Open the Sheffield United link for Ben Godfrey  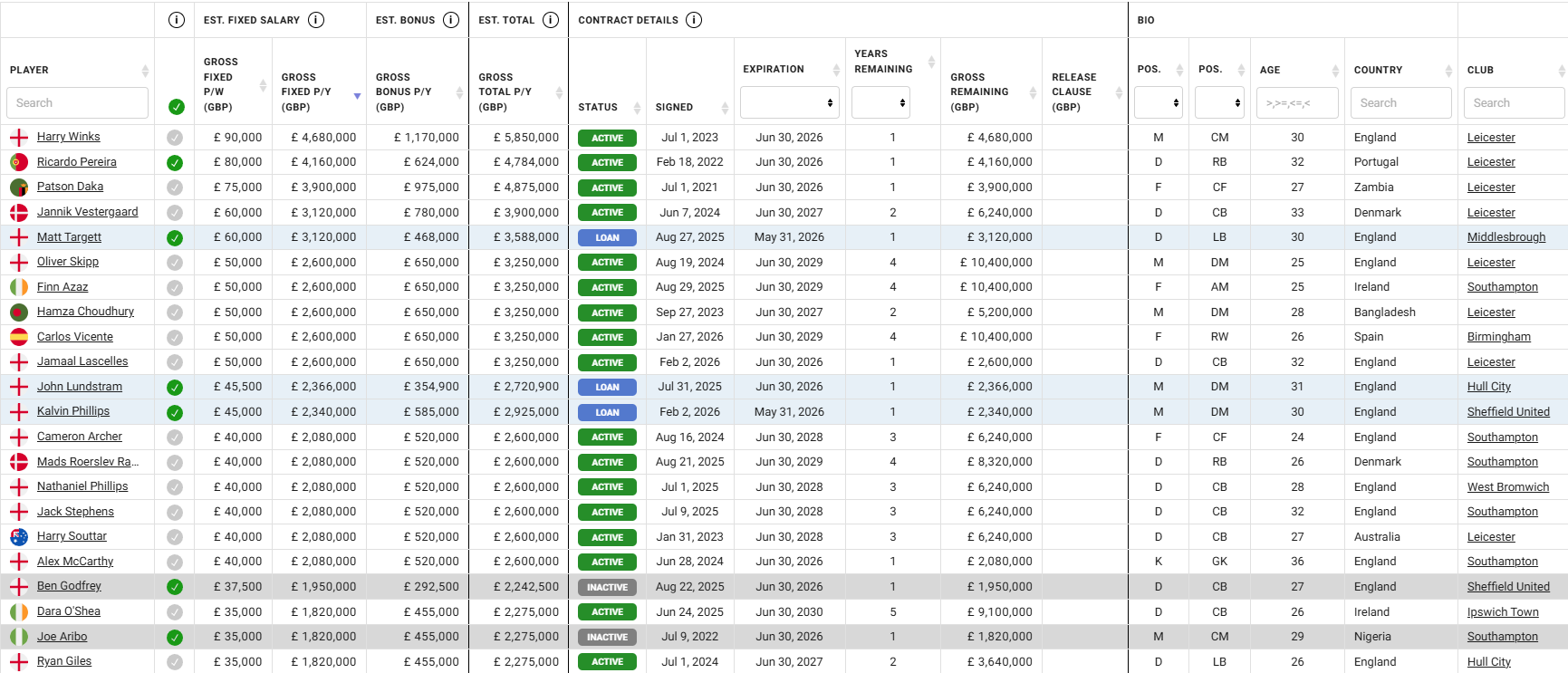coord(1508,587)
